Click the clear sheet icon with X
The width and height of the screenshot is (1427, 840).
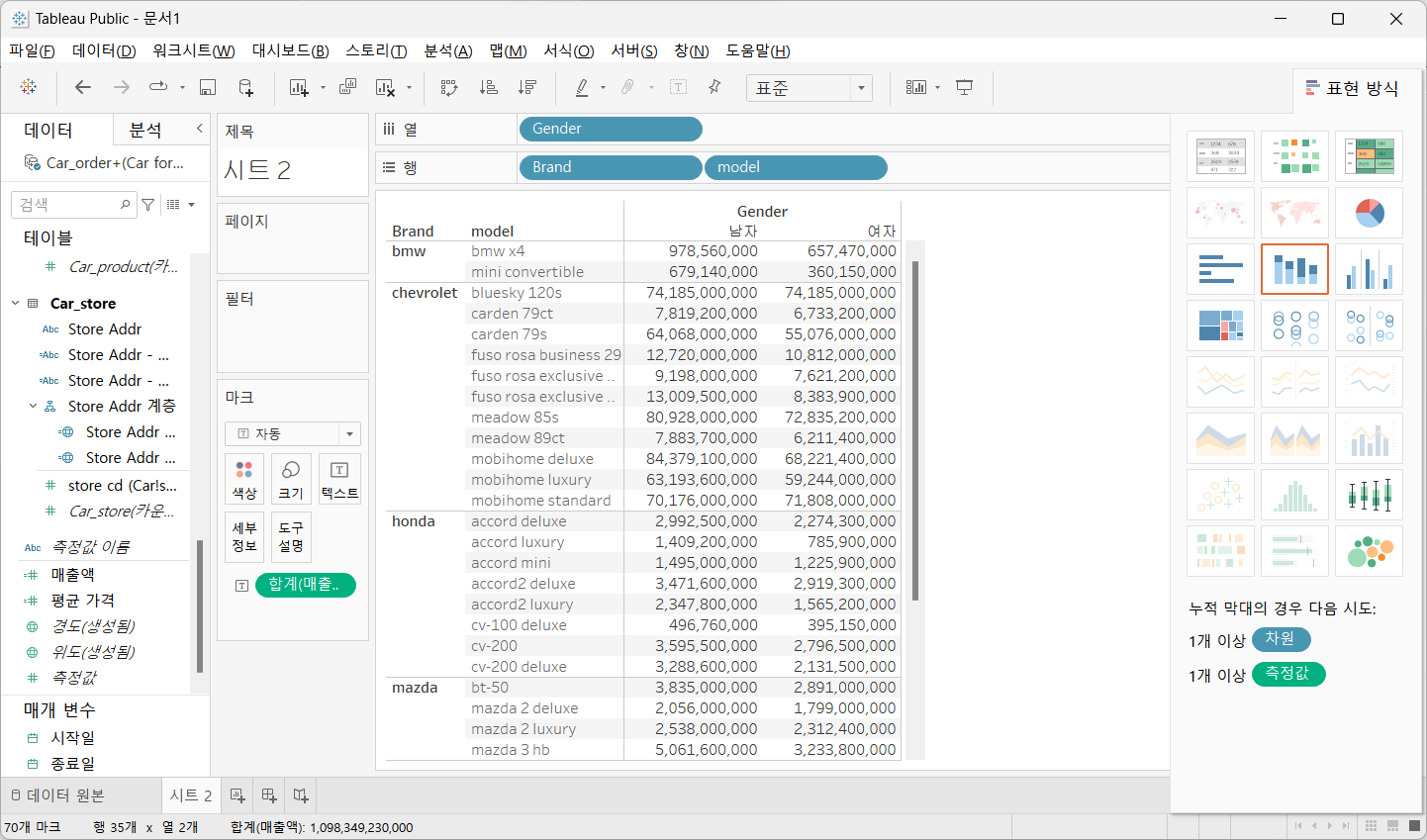(386, 87)
